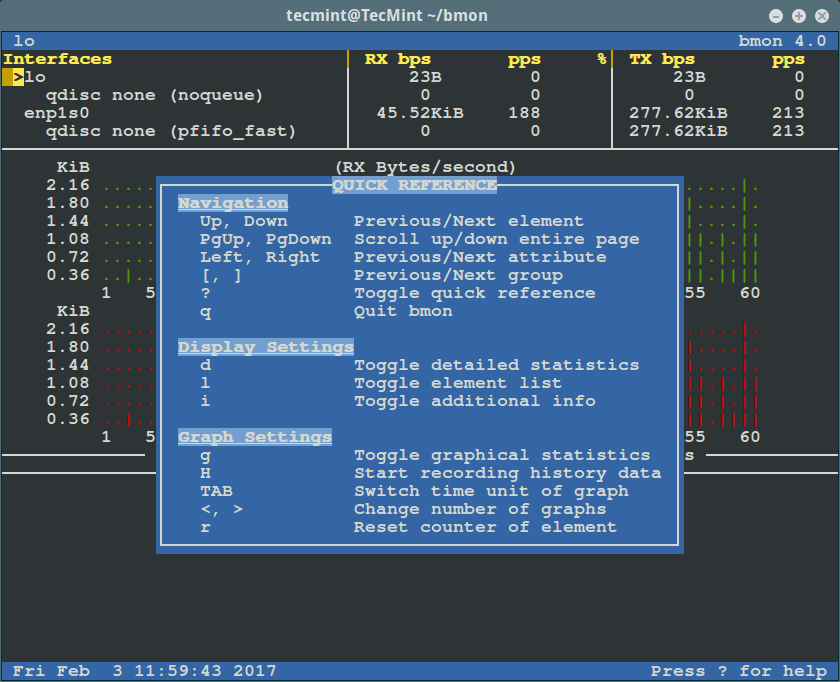
Task: Click the Toggle graphical statistics entry
Action: [502, 455]
